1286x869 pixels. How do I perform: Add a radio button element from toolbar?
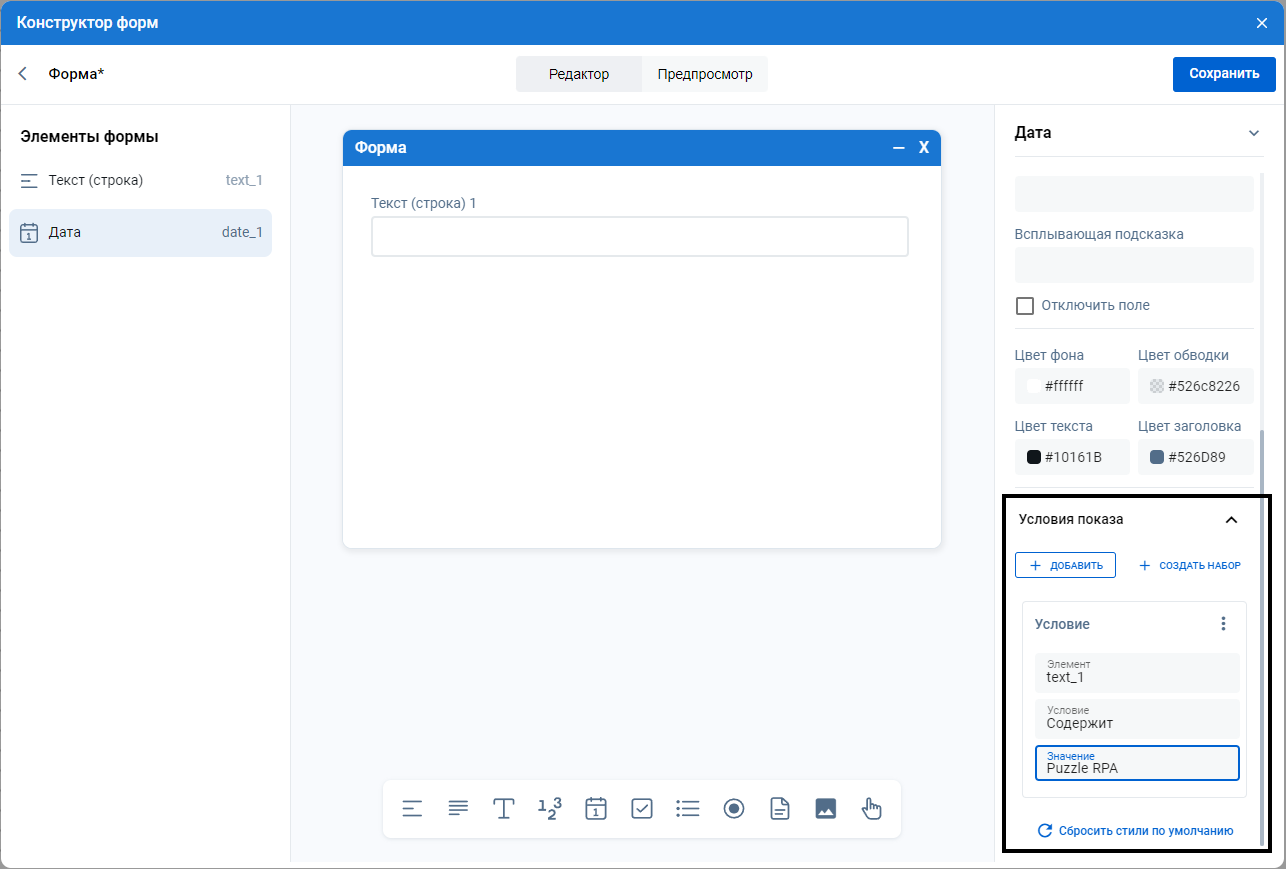734,808
